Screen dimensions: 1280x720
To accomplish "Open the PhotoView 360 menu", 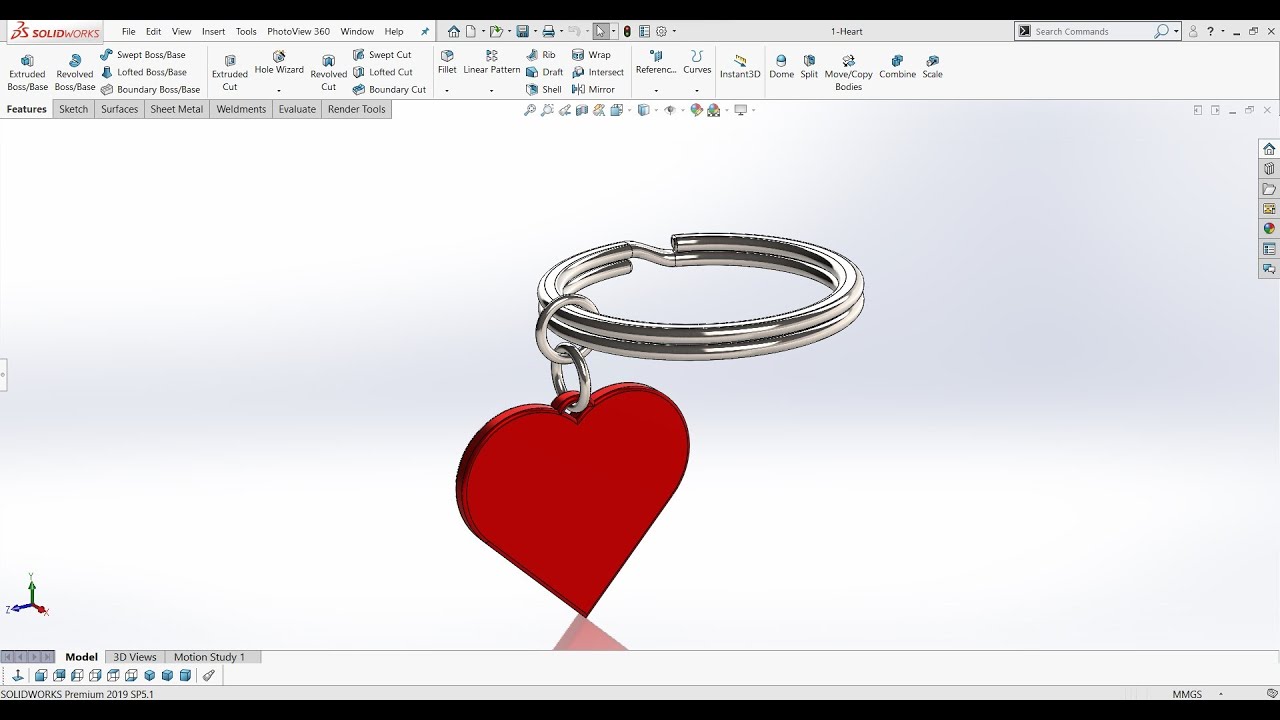I will [x=298, y=32].
